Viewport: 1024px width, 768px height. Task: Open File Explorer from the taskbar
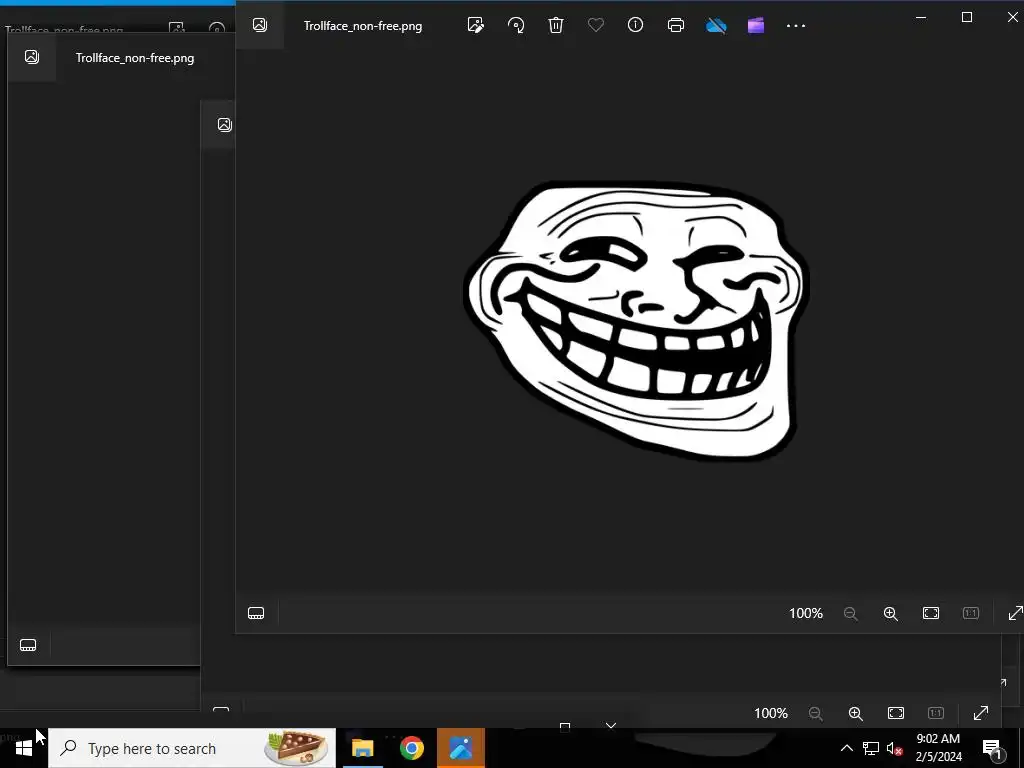pyautogui.click(x=362, y=748)
